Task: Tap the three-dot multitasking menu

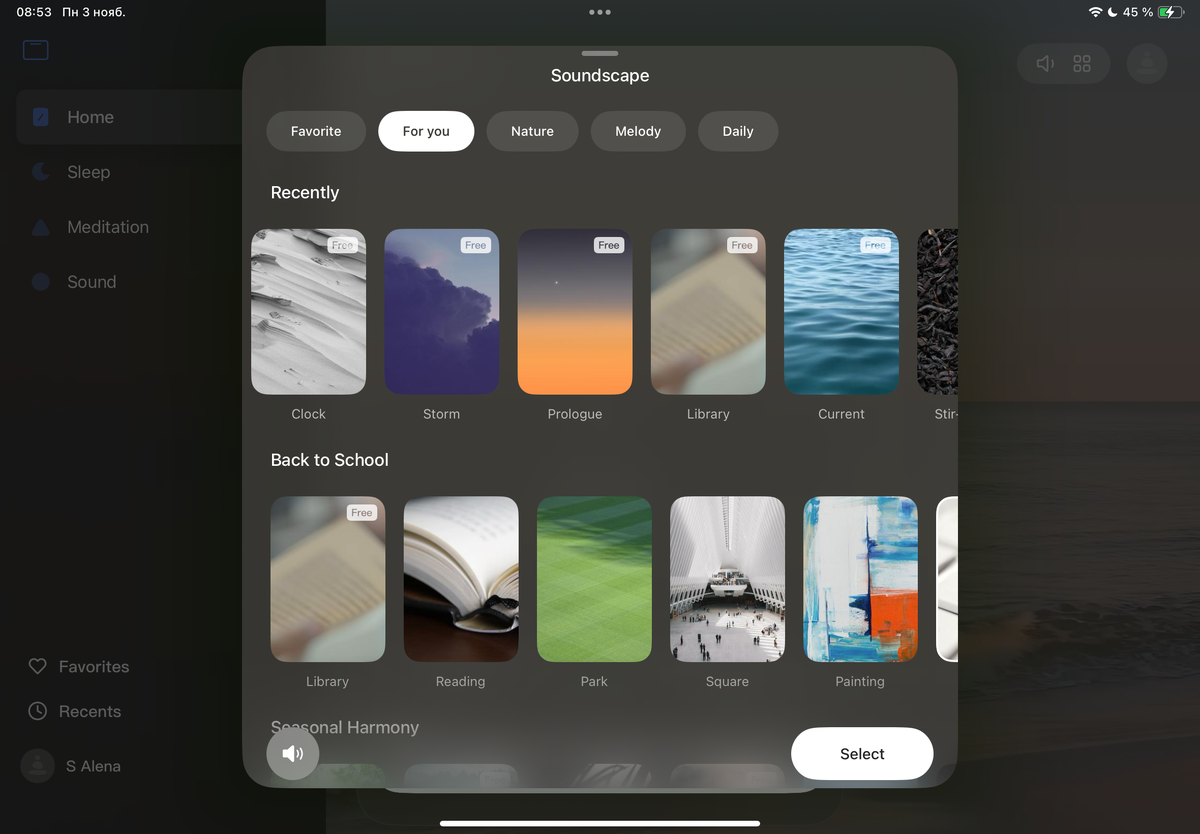Action: tap(600, 12)
